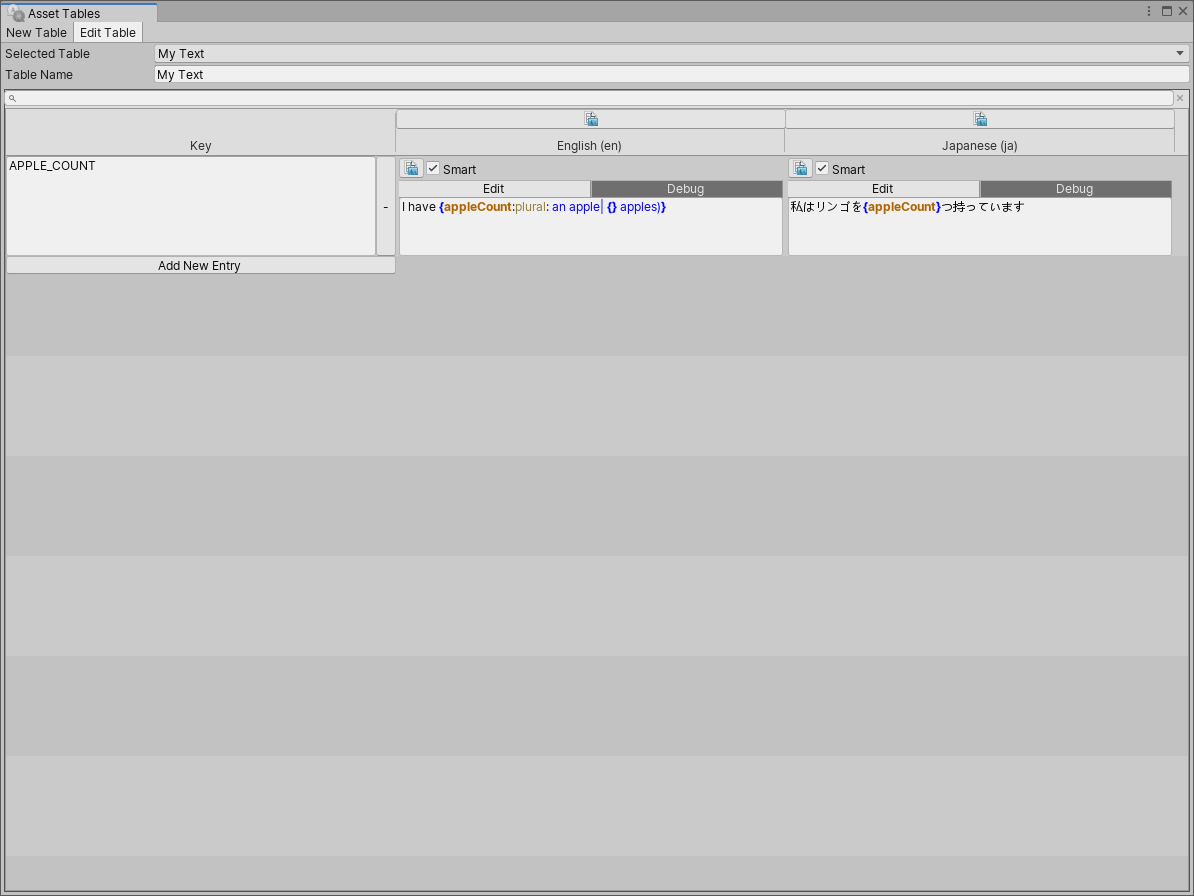The image size is (1194, 896).
Task: Click the Add New Entry button
Action: tap(199, 265)
